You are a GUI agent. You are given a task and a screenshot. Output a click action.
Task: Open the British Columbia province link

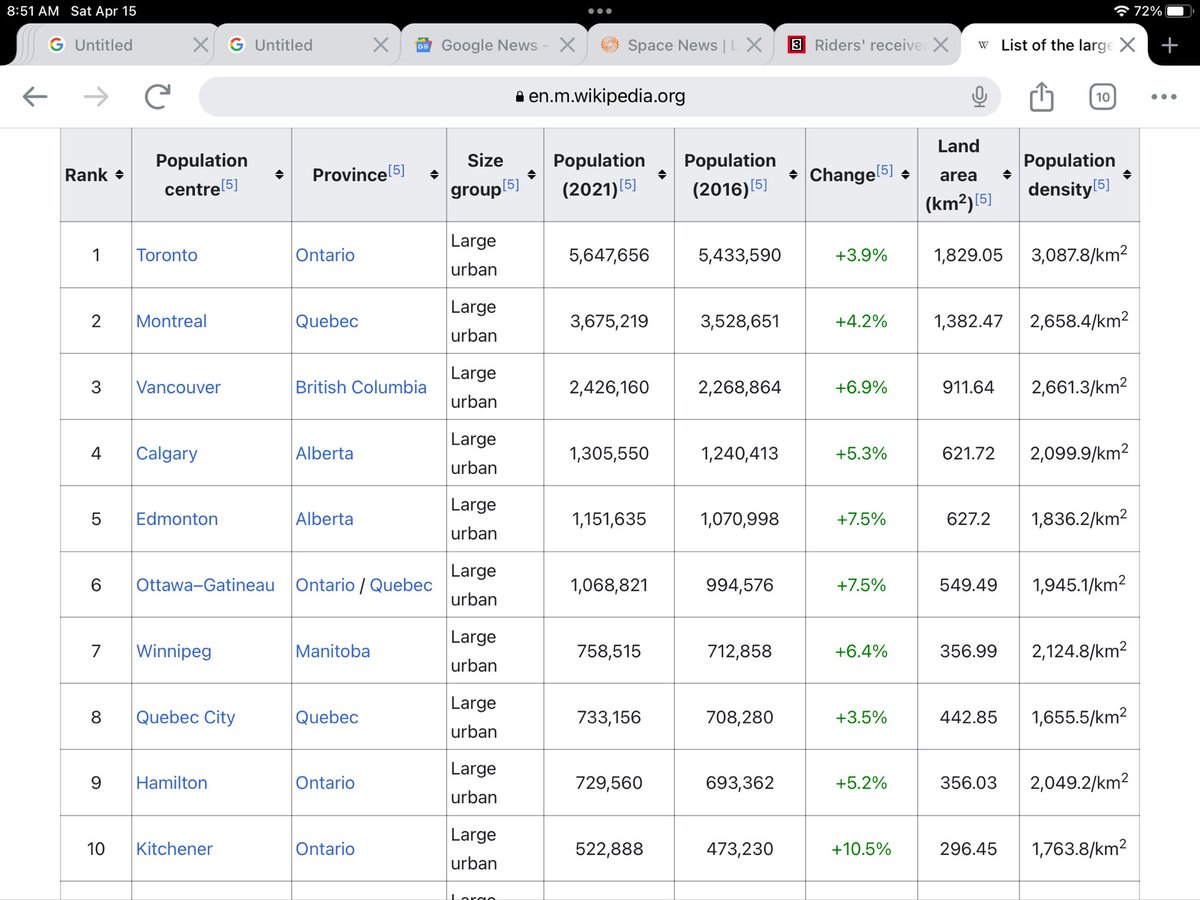[361, 387]
